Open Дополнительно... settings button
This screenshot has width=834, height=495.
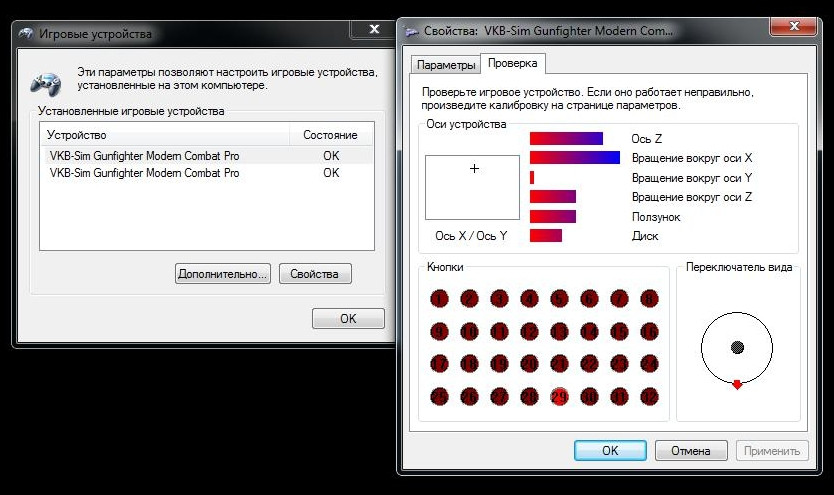pos(222,274)
